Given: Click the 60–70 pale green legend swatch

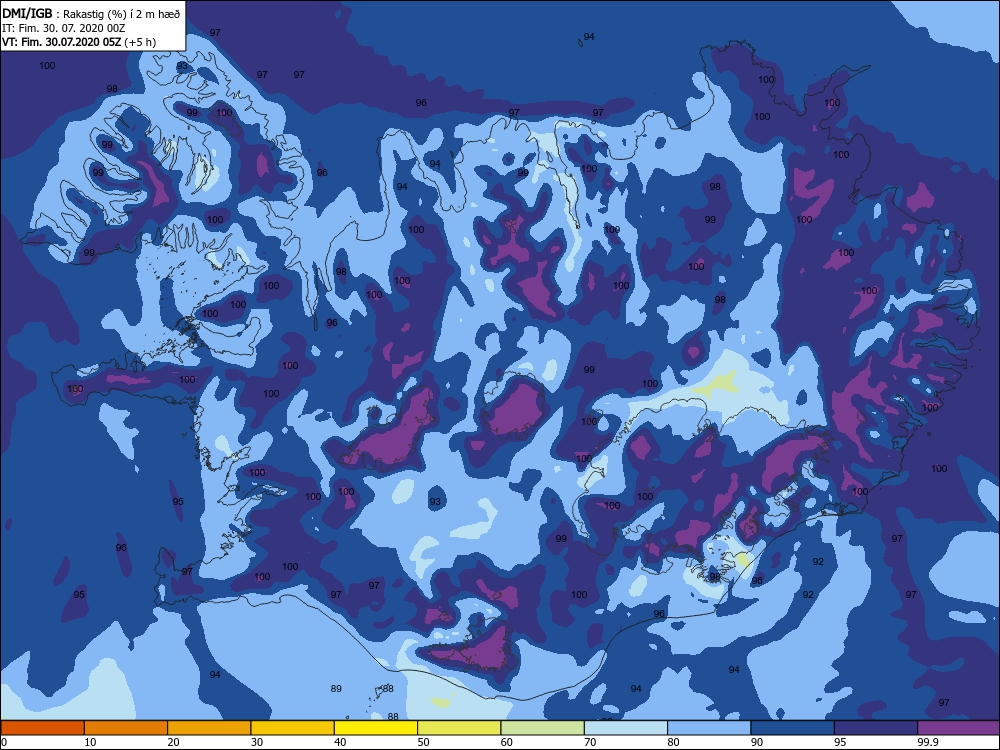Looking at the screenshot, I should coord(543,728).
